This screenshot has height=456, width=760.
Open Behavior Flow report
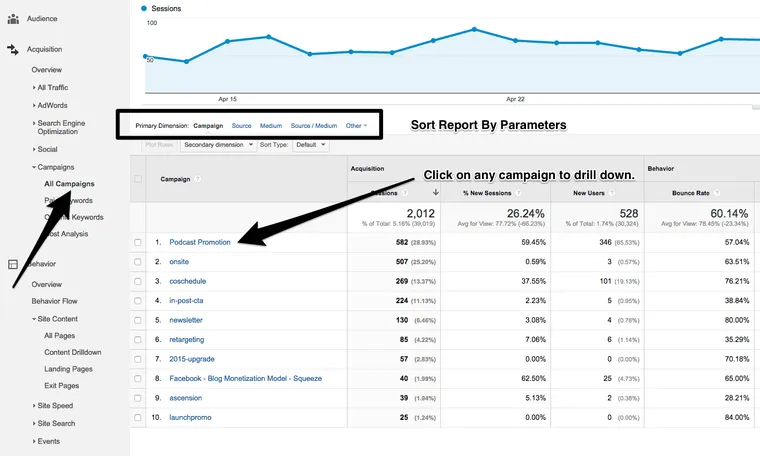tap(54, 301)
